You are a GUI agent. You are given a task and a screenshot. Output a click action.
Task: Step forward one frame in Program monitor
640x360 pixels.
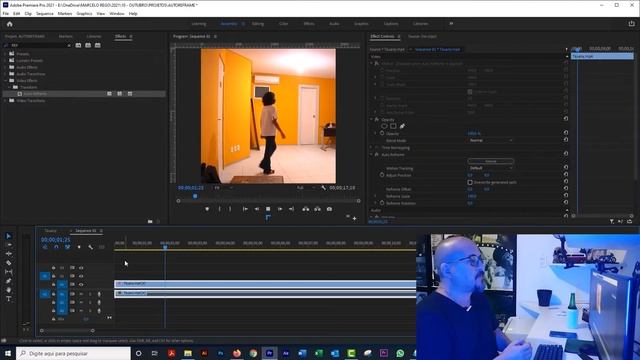pos(280,209)
